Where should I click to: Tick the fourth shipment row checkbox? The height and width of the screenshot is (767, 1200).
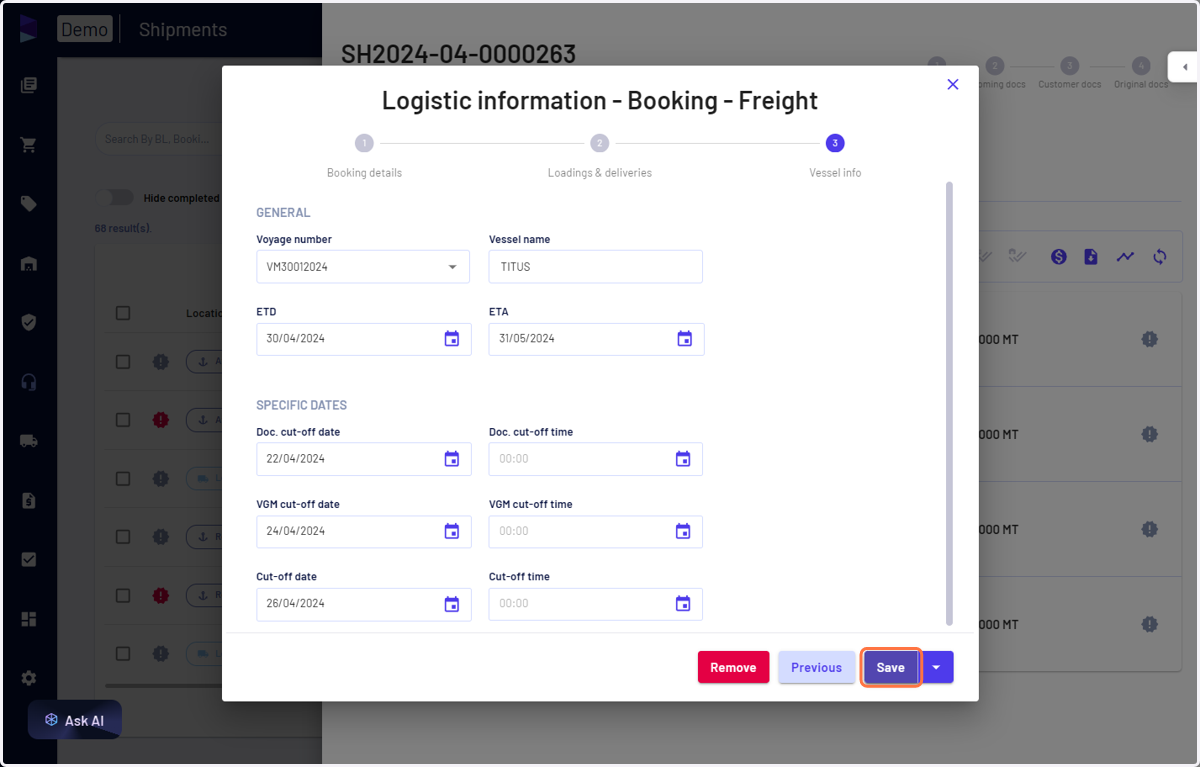pos(123,537)
